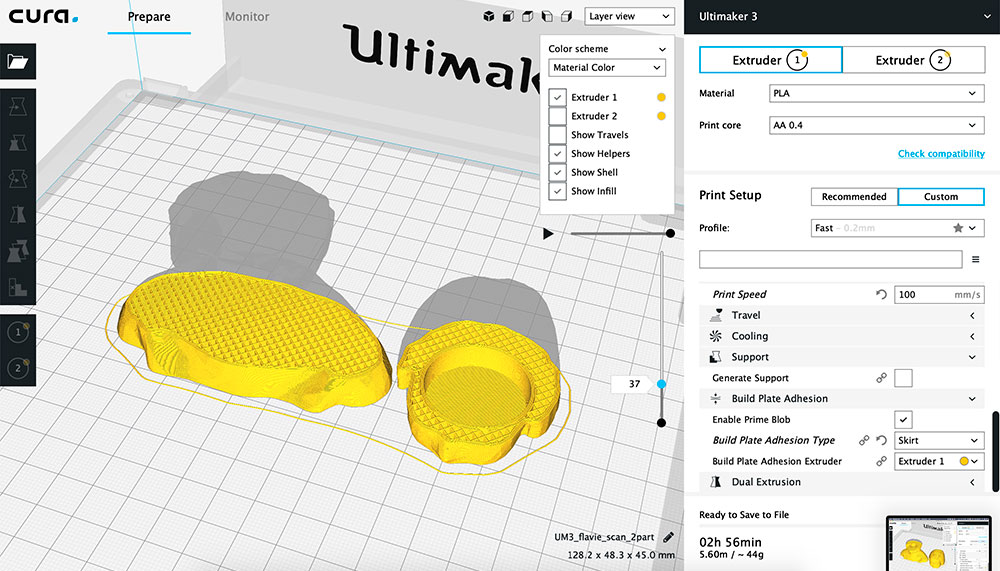Click link icon beside Build Plate Adhesion Type

864,440
